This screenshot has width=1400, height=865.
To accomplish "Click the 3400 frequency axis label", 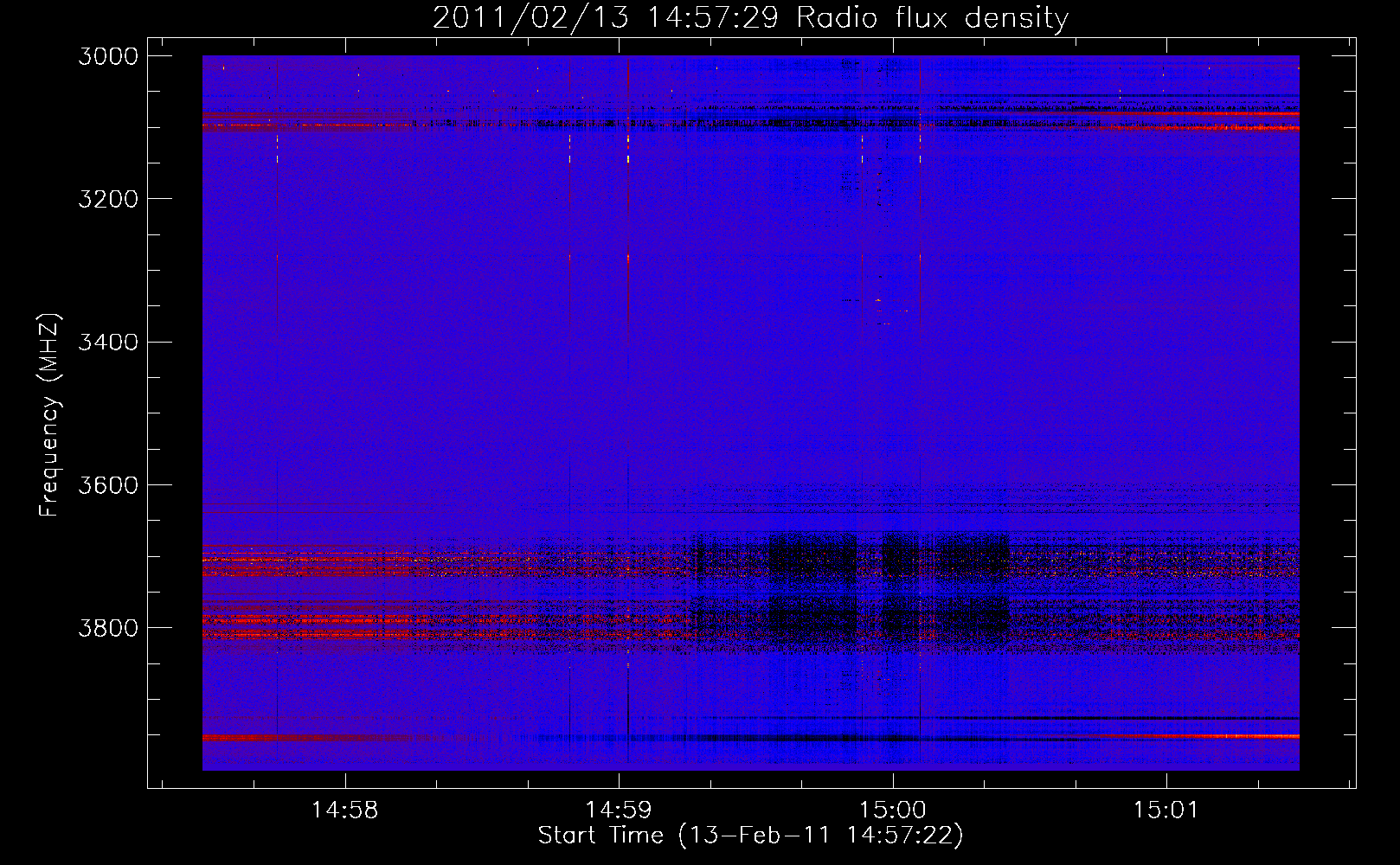I will [108, 342].
